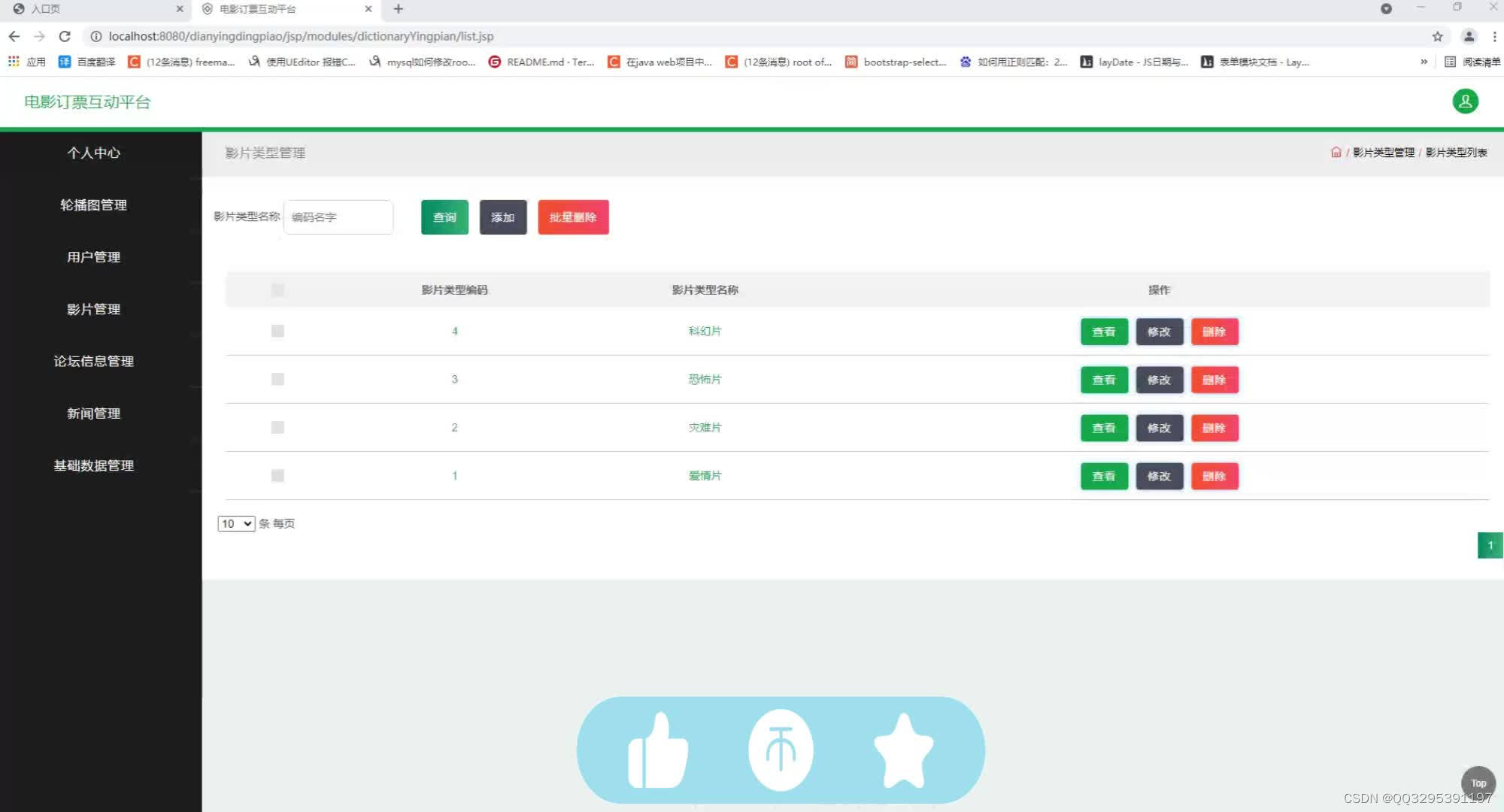The width and height of the screenshot is (1504, 812).
Task: Open layDate bookmark
Action: 1135,62
